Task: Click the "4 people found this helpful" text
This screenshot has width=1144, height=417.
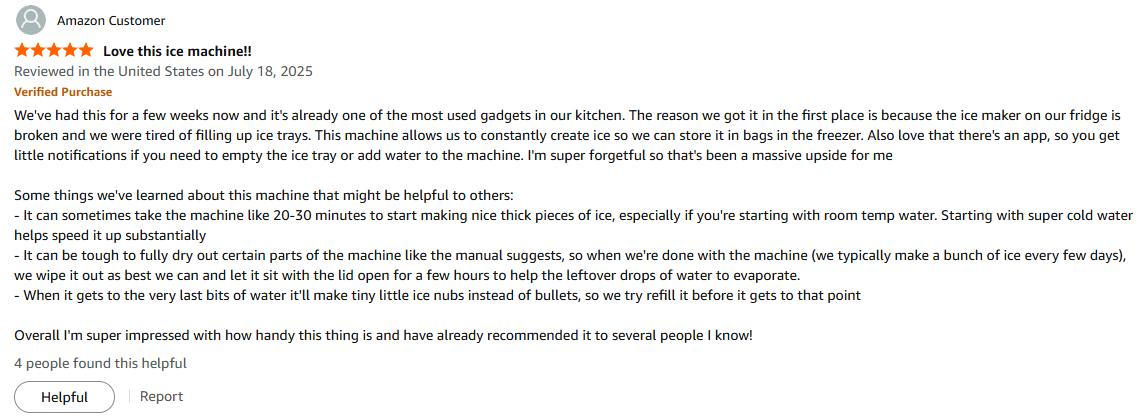Action: (x=100, y=364)
